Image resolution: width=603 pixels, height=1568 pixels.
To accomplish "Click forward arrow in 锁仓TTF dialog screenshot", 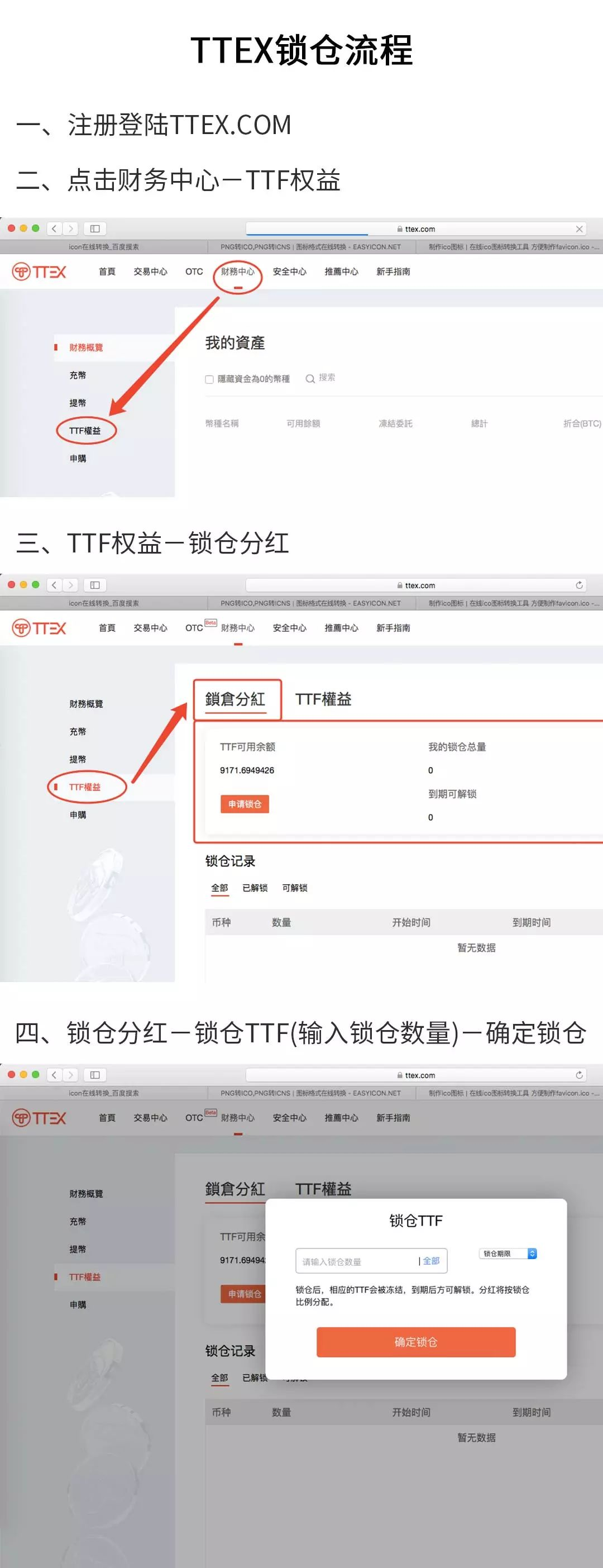I will point(70,1075).
